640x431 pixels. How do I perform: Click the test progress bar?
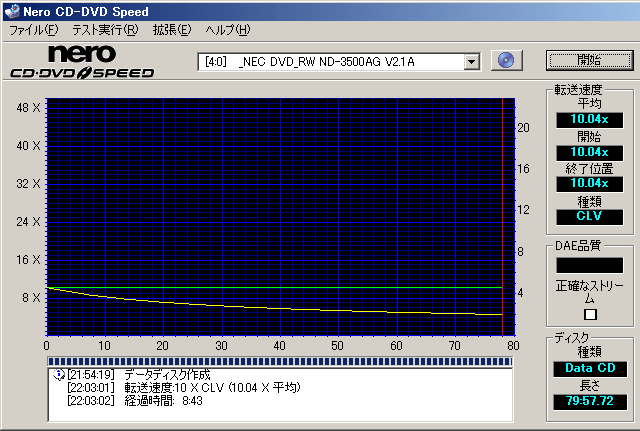pyautogui.click(x=280, y=361)
